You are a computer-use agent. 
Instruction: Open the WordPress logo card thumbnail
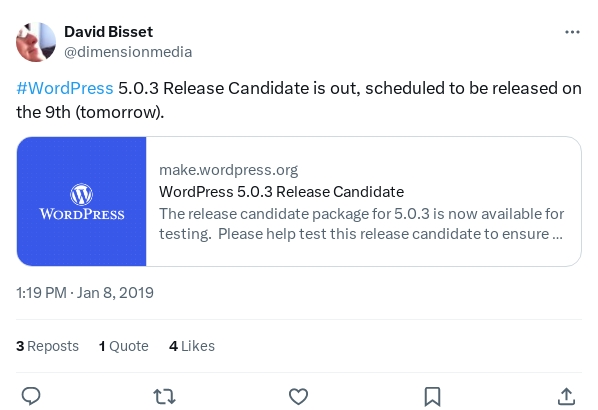(82, 201)
